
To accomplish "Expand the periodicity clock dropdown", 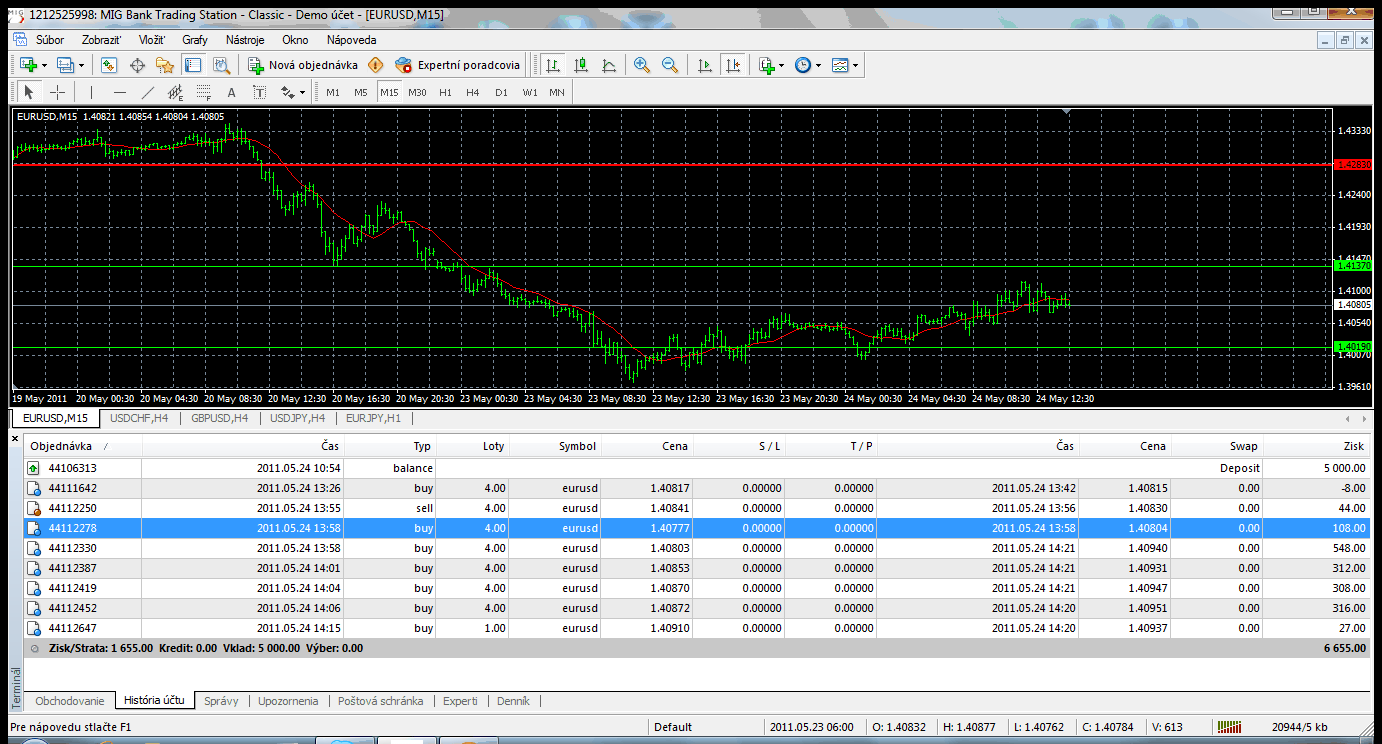I will point(818,65).
